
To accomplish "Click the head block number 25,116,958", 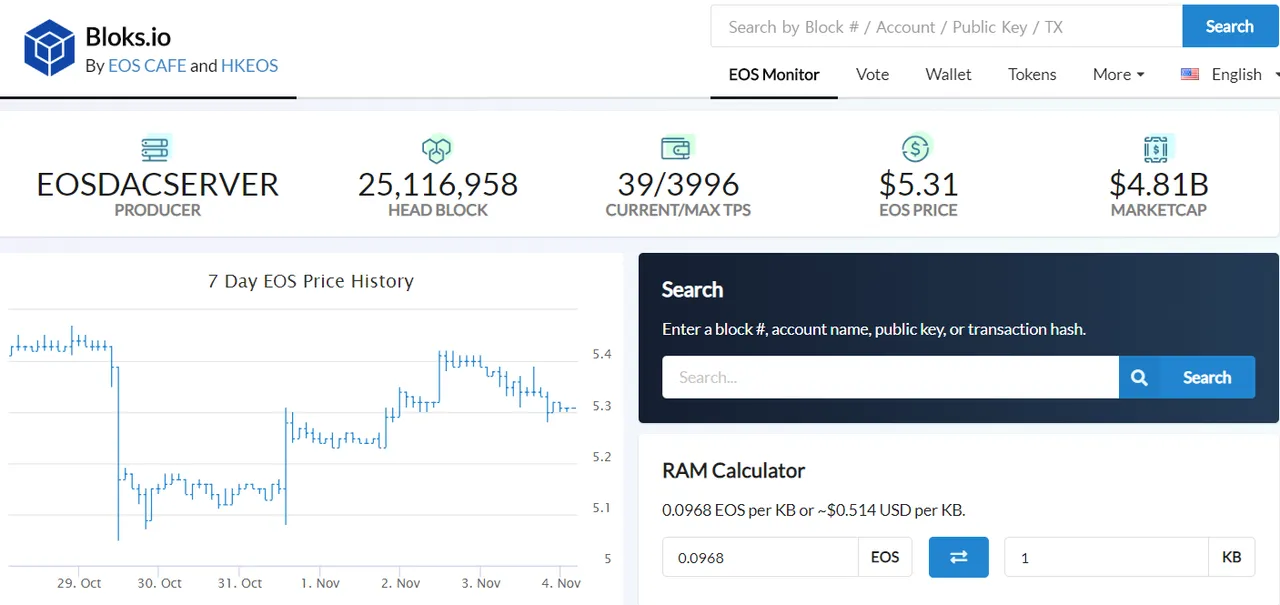I will click(x=438, y=184).
